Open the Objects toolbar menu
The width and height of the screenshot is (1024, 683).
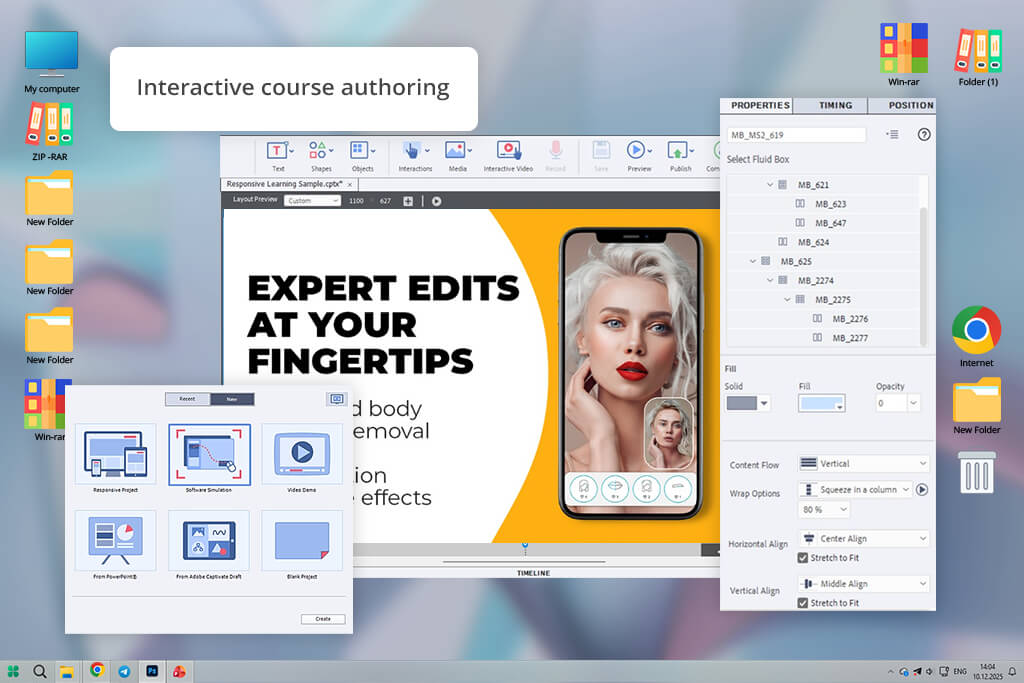(362, 156)
